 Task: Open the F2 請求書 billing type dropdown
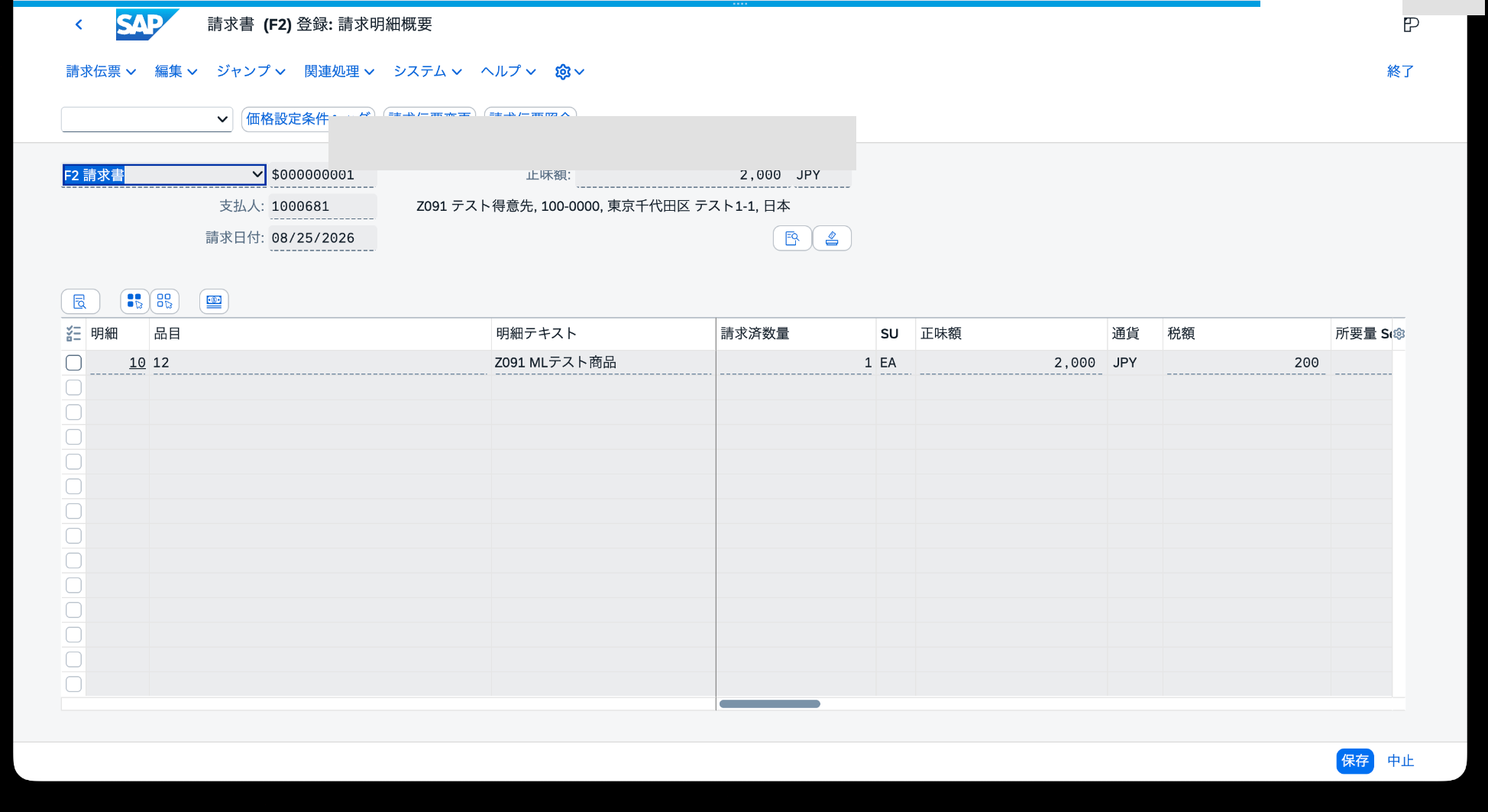click(x=257, y=175)
